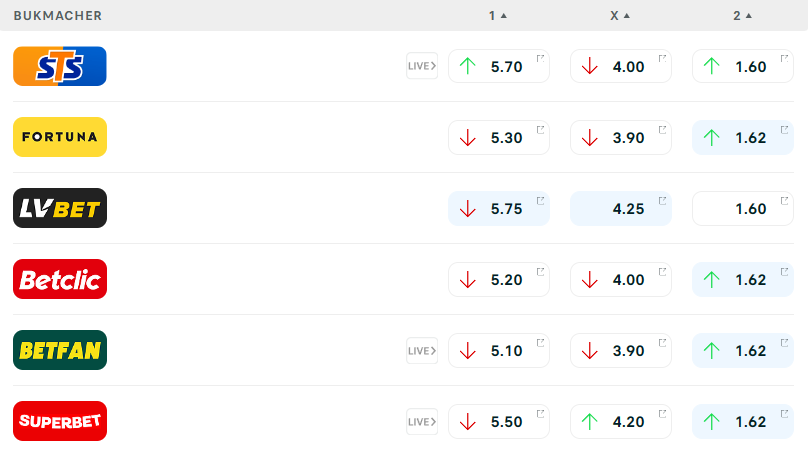Choose Fortuna away win odds 1.62
Image resolution: width=808 pixels, height=455 pixels.
743,137
